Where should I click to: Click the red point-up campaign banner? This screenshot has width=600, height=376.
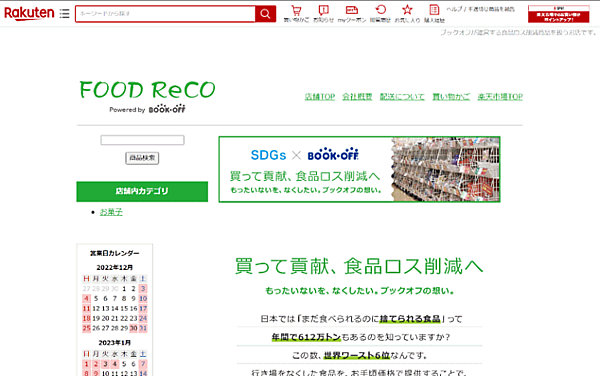(x=559, y=14)
